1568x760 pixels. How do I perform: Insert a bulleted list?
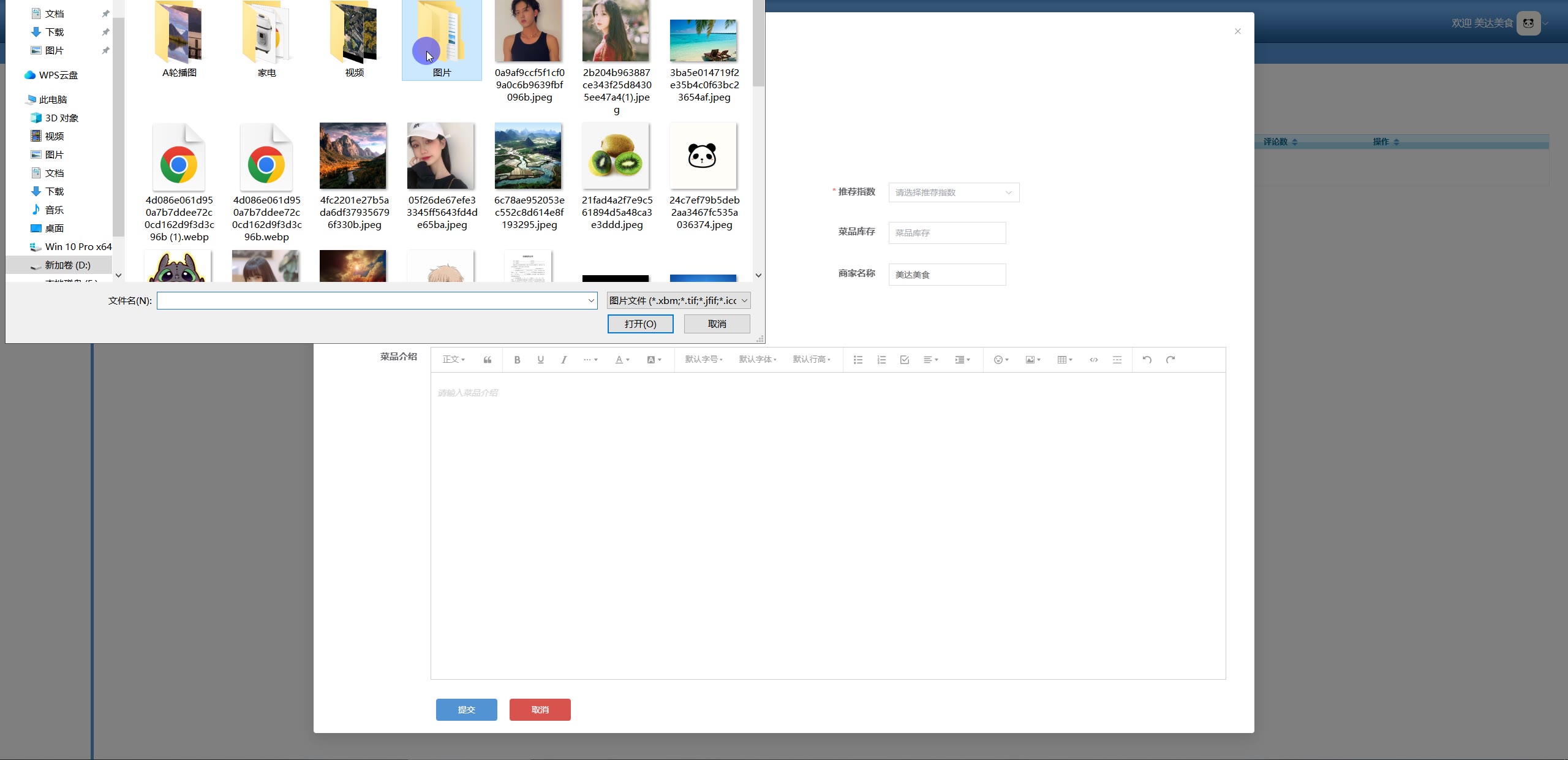click(858, 360)
